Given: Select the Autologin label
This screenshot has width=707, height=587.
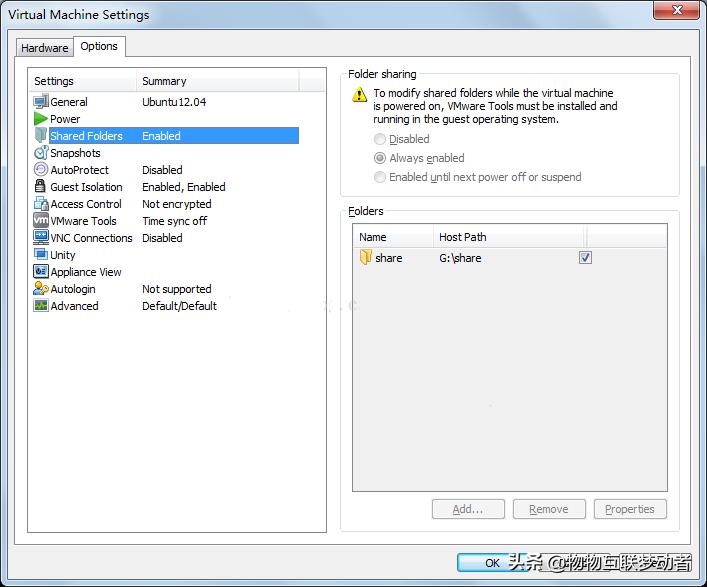Looking at the screenshot, I should tap(73, 289).
